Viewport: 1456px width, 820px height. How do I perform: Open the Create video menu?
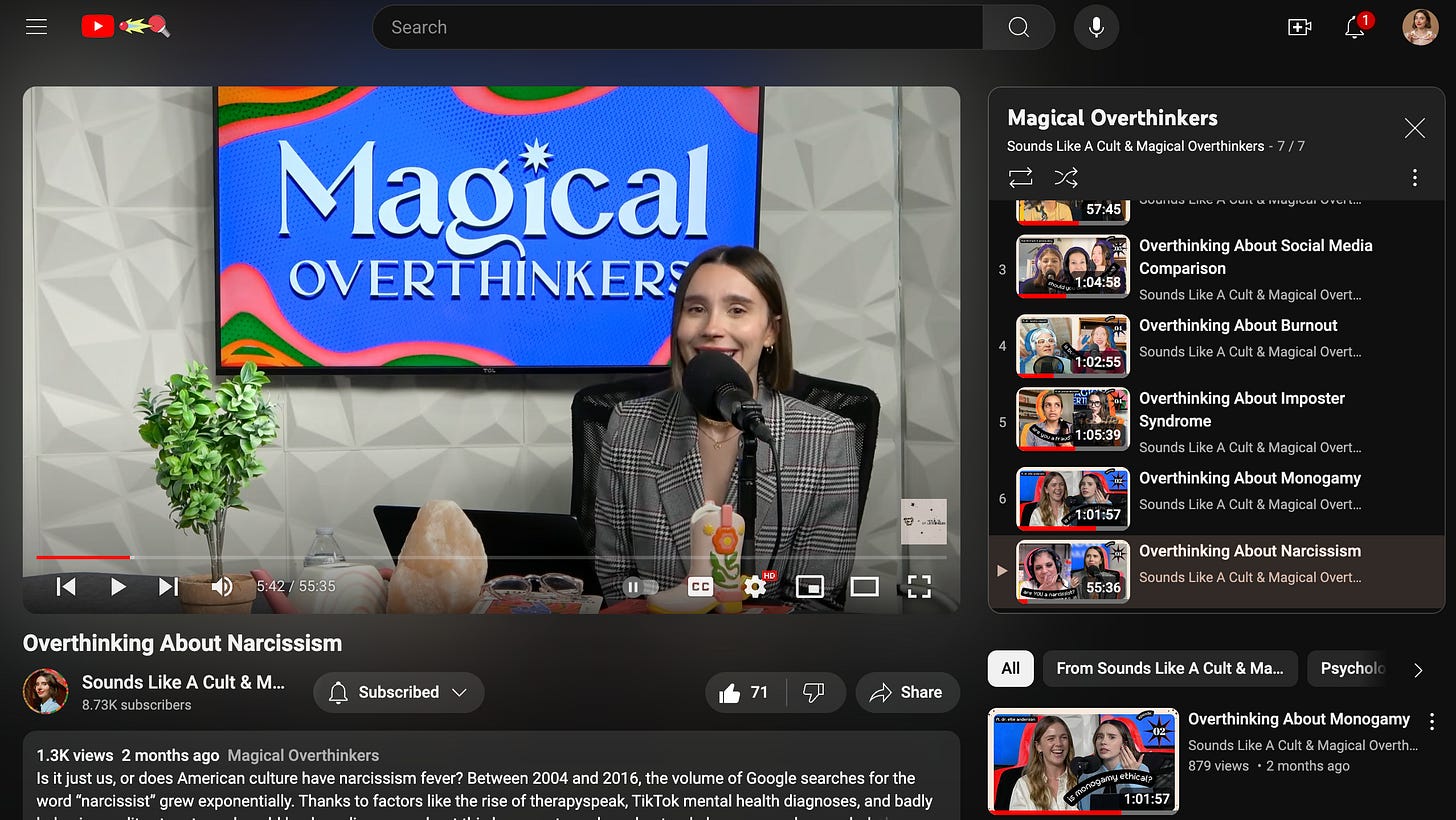pyautogui.click(x=1299, y=27)
